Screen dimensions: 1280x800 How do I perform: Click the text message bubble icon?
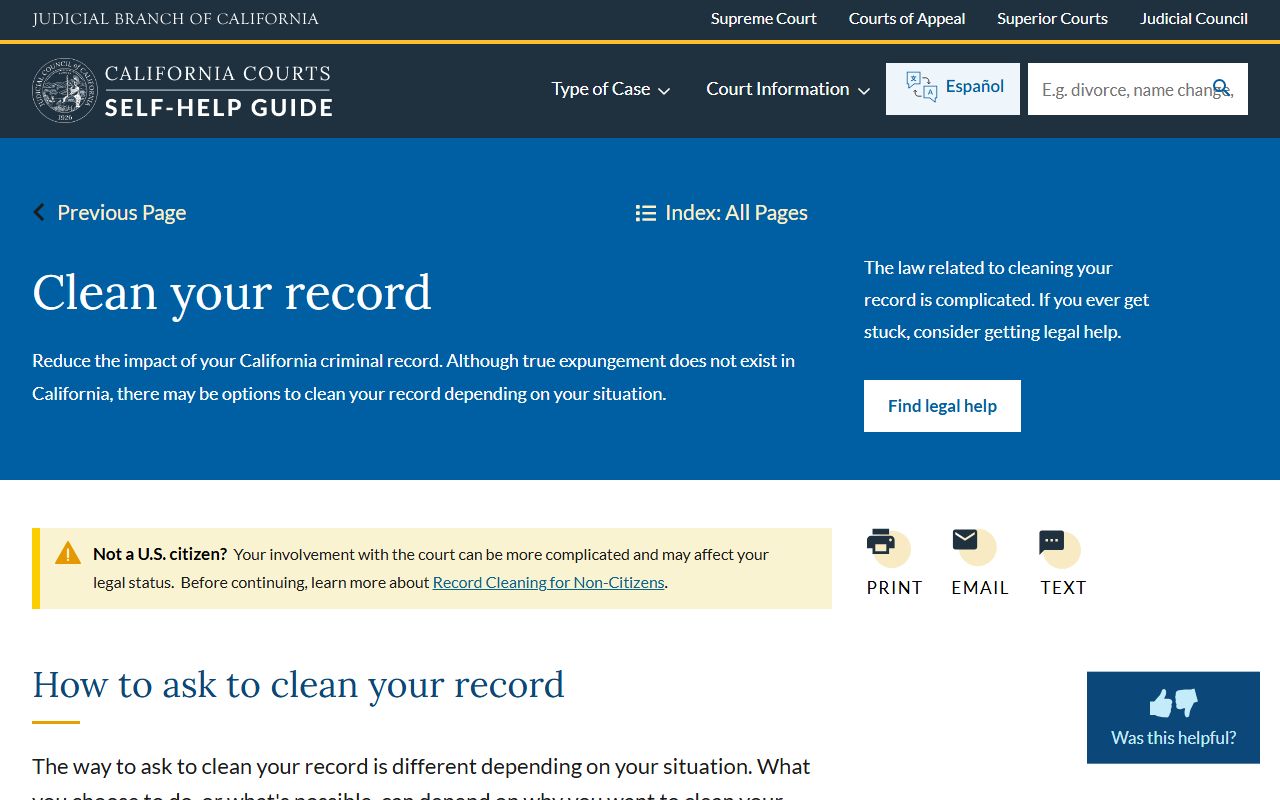pos(1052,542)
